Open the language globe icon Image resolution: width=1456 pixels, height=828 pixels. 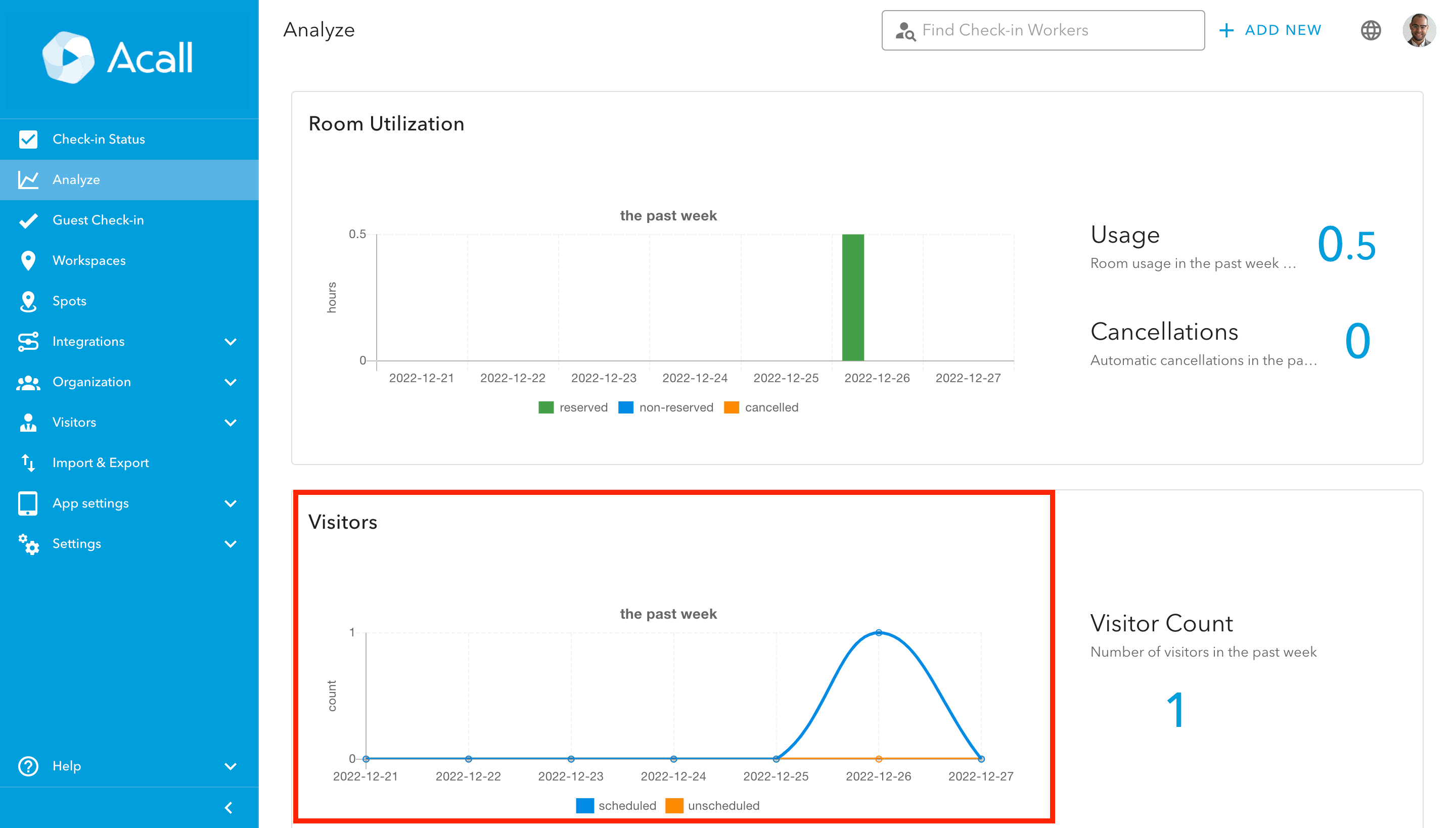1370,30
